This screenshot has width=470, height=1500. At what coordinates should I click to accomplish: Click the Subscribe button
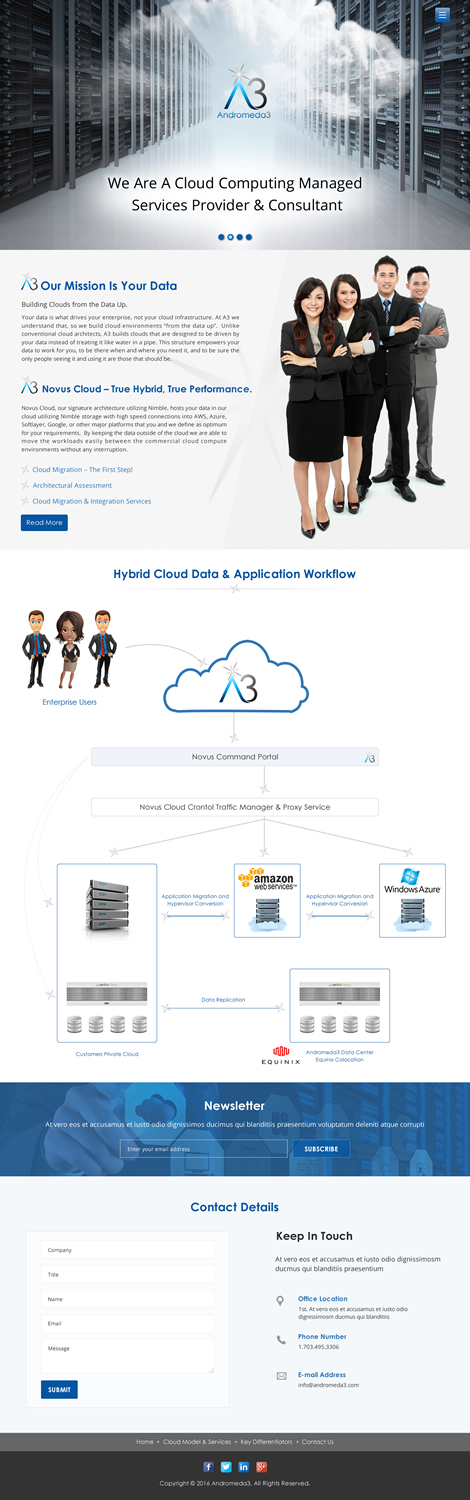[x=321, y=1149]
